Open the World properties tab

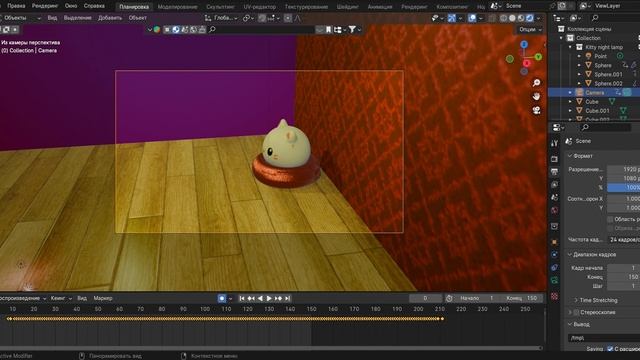[554, 211]
